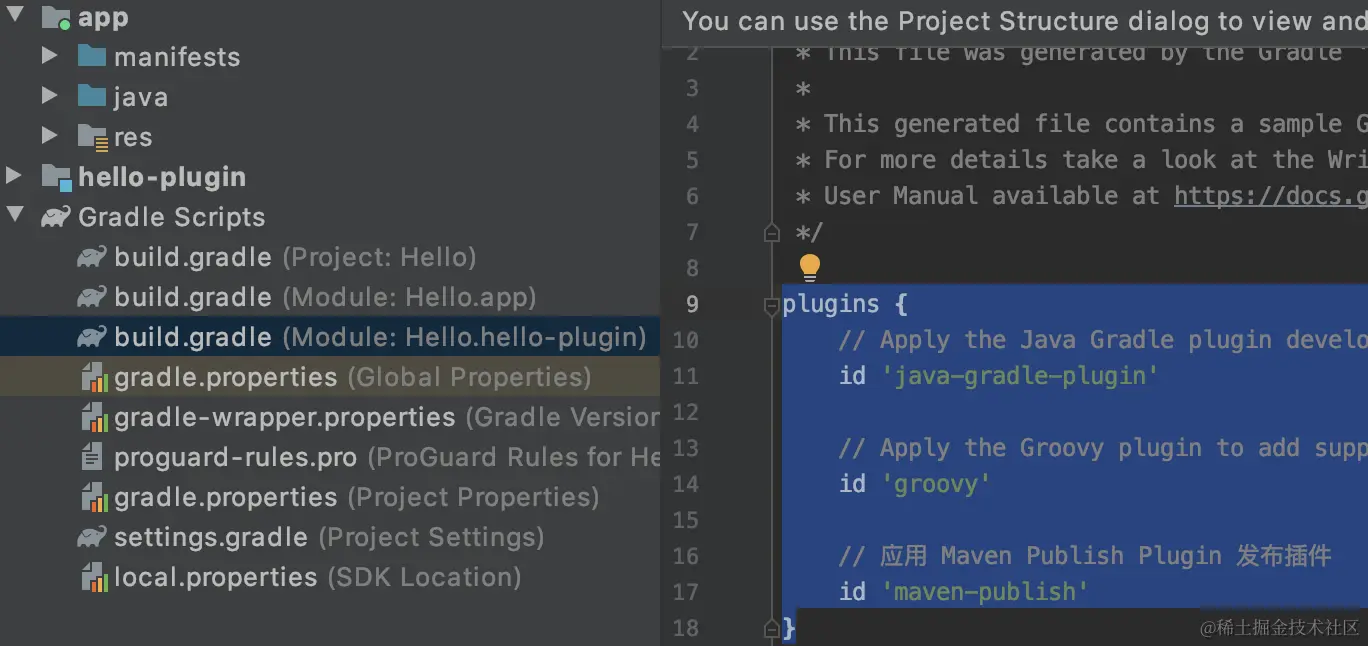Open gradle-wrapper.properties file

coord(284,417)
